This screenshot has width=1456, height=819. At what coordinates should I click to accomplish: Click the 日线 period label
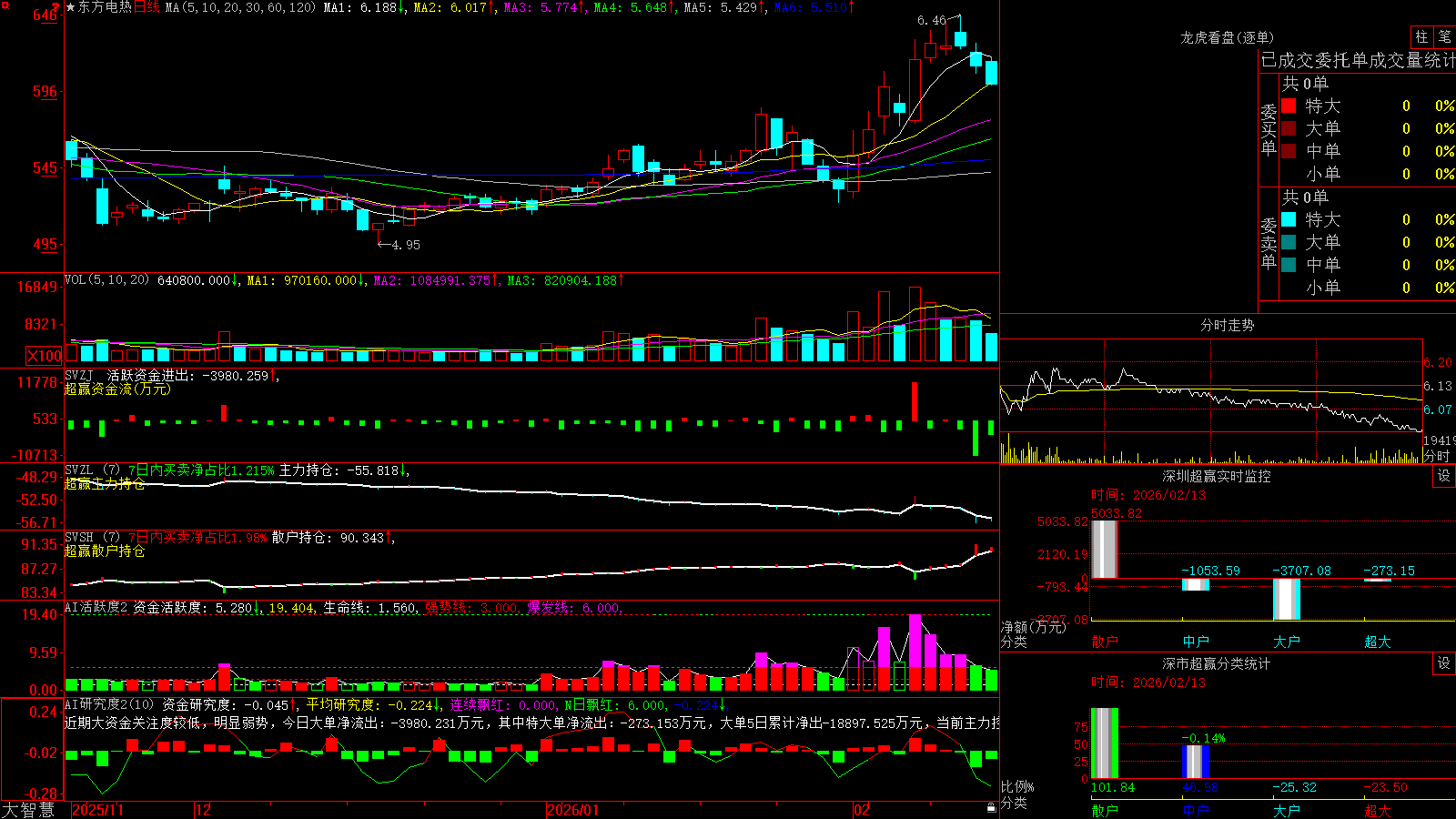147,7
